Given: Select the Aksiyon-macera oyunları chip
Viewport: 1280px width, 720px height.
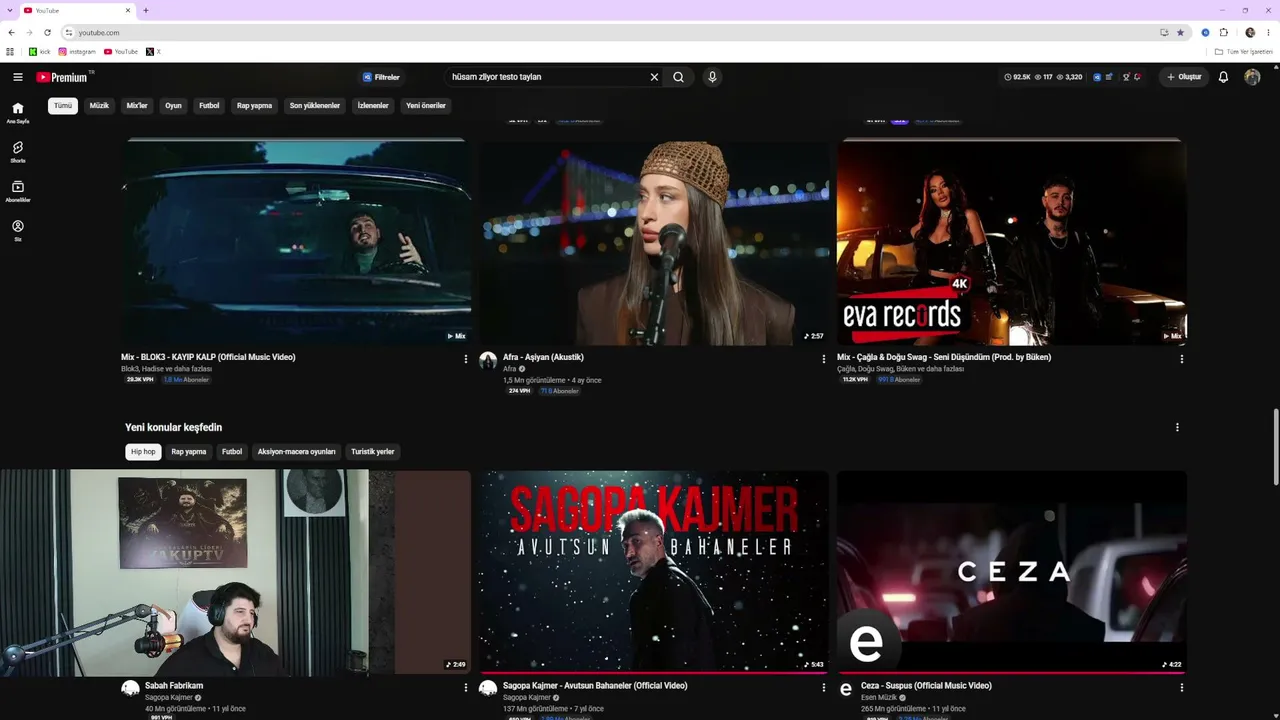Looking at the screenshot, I should 297,452.
